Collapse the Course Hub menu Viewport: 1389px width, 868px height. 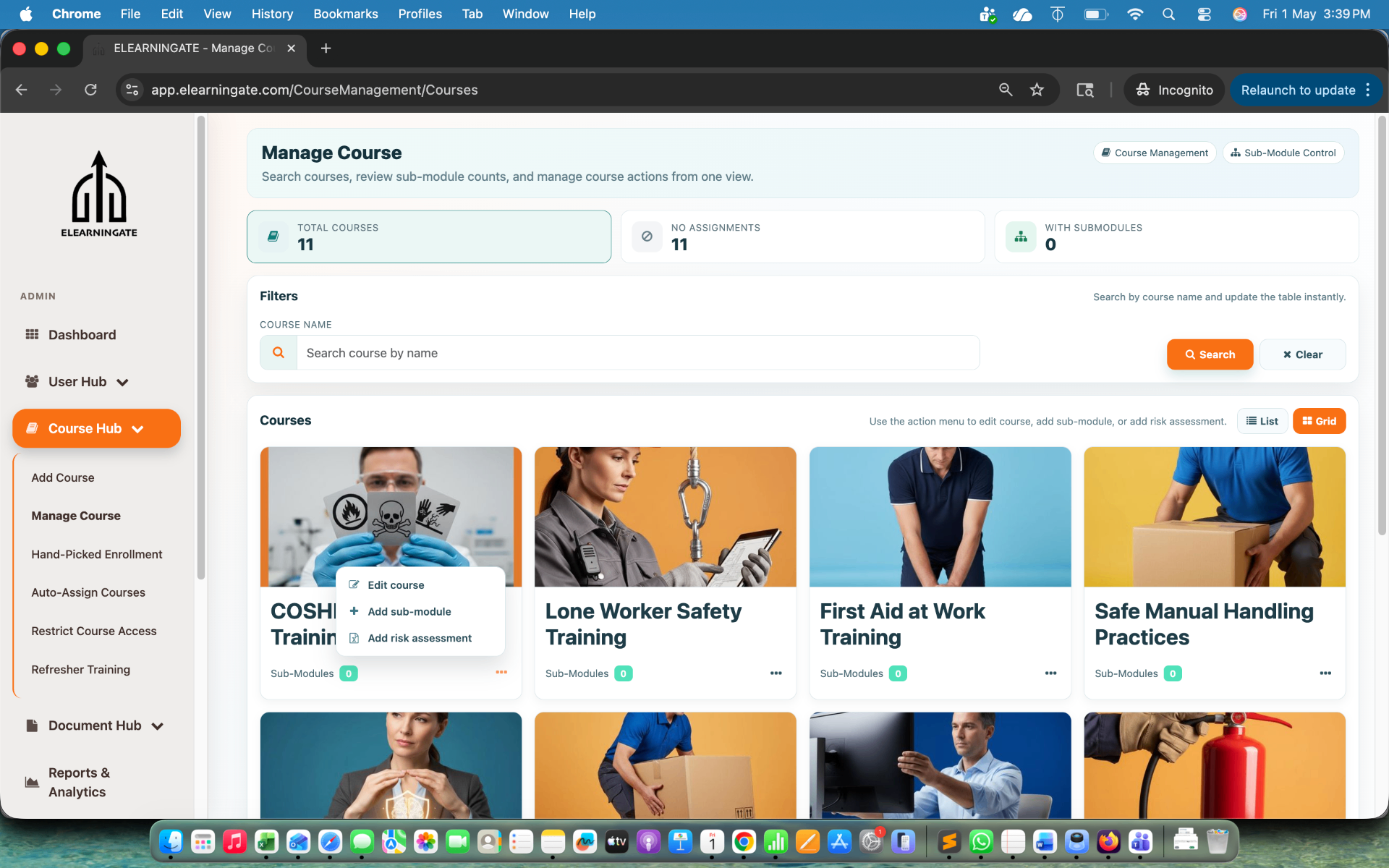97,428
